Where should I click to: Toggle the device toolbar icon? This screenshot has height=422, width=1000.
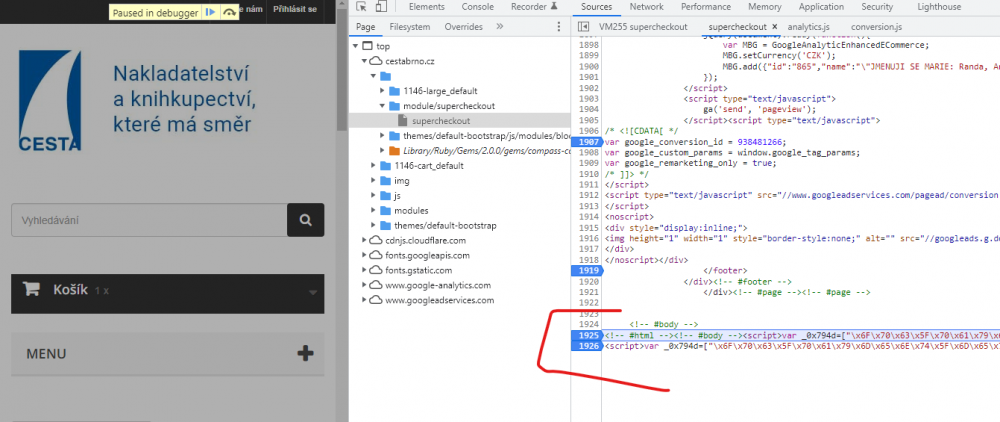tap(383, 7)
